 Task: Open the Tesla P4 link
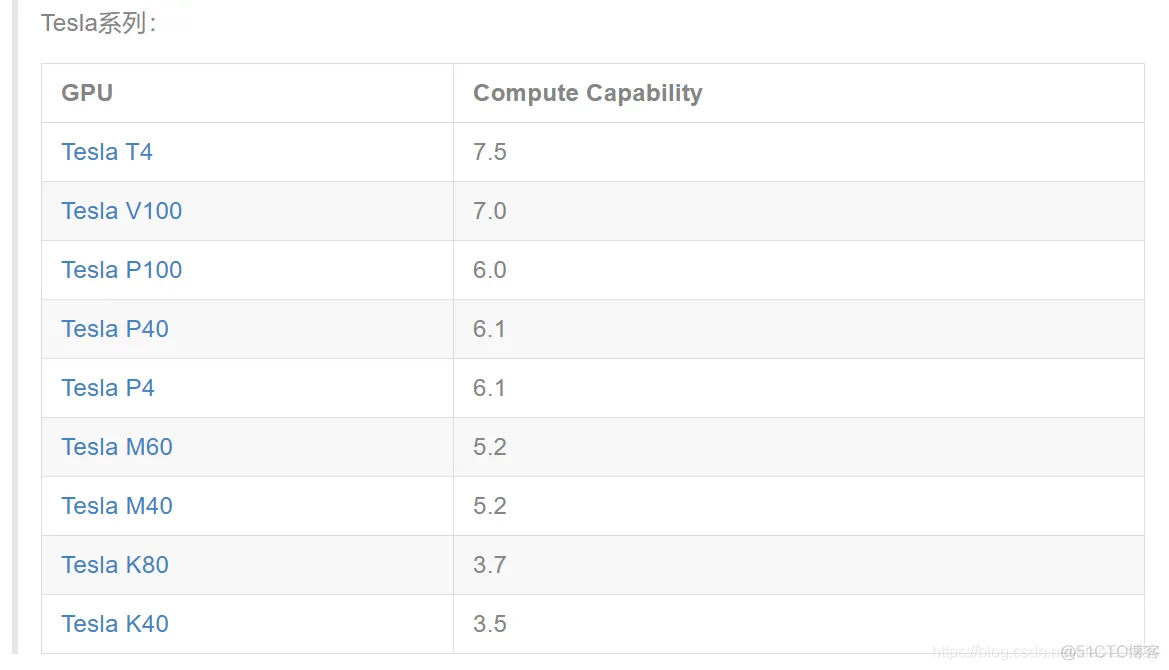[x=107, y=388]
